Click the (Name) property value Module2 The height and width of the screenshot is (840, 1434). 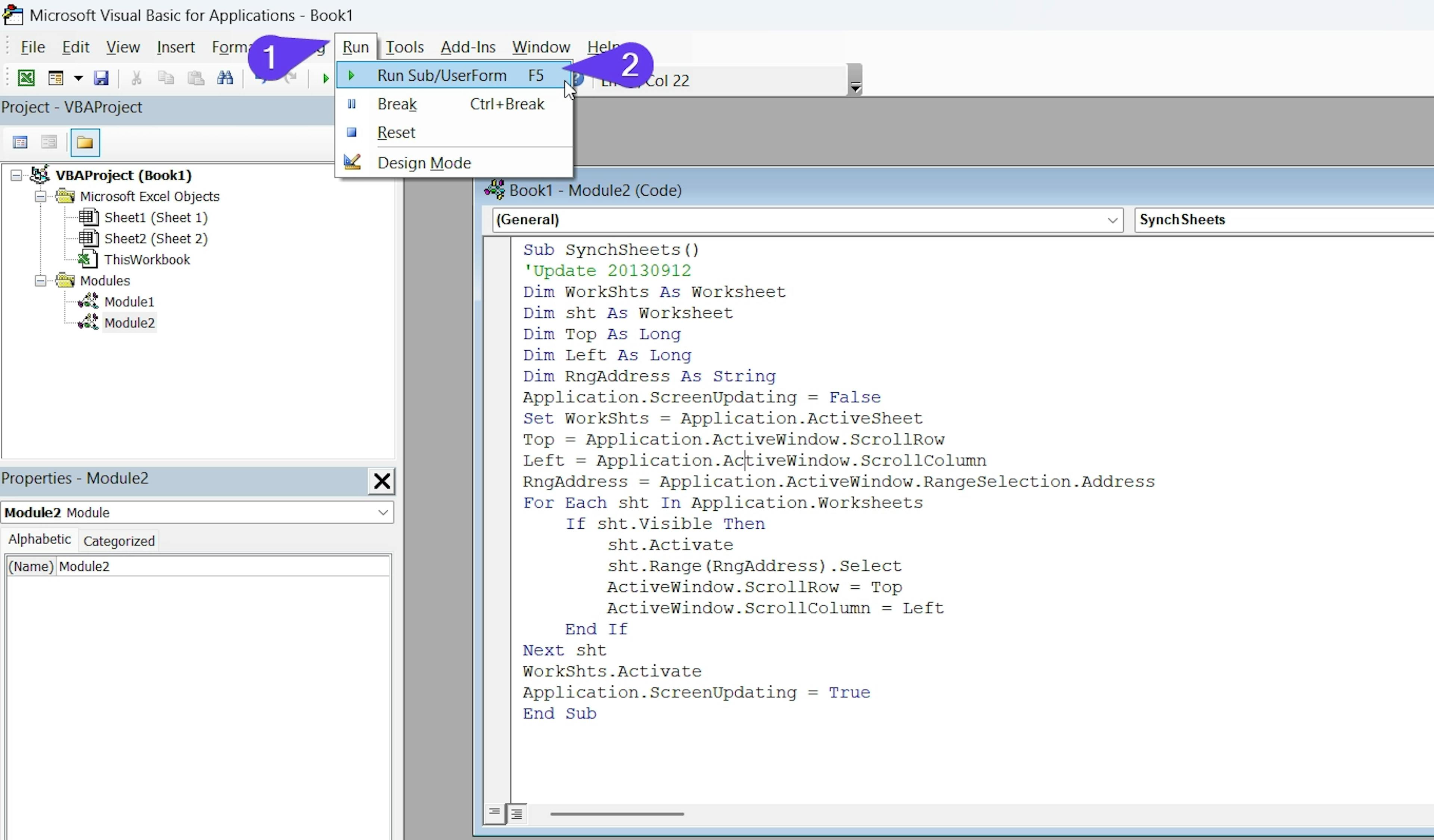[x=223, y=566]
